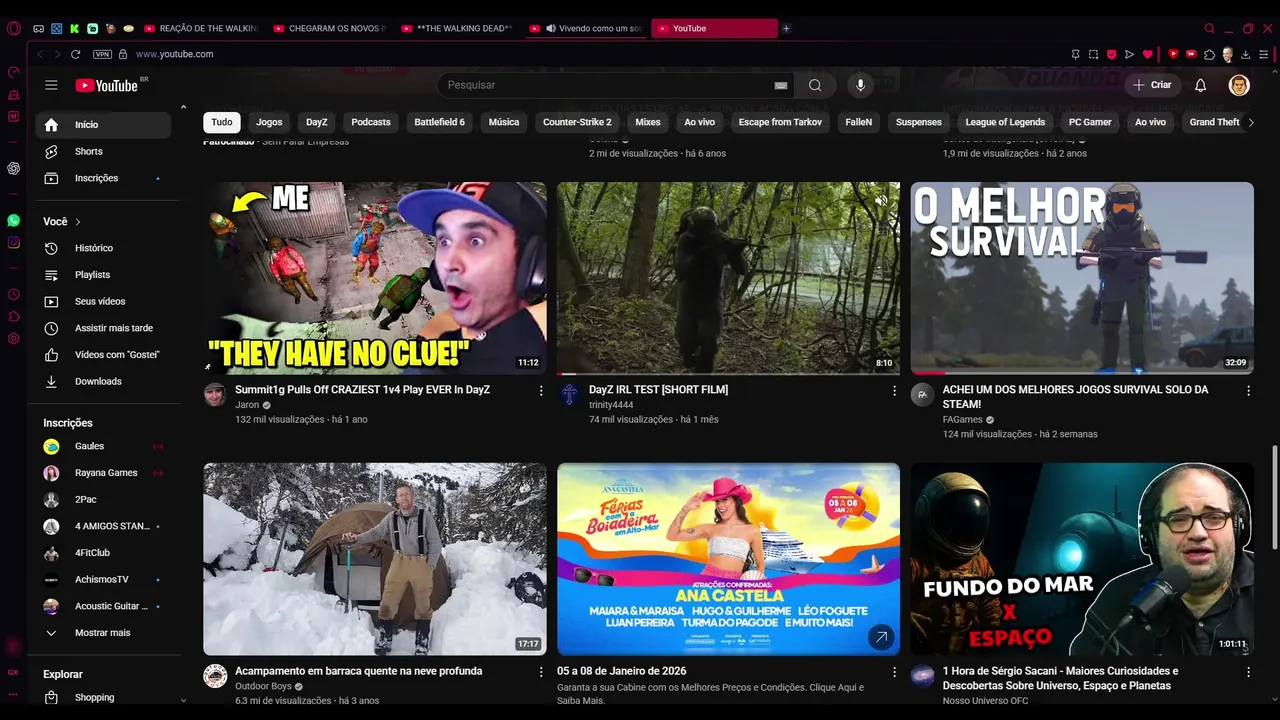This screenshot has height=720, width=1280.
Task: Select the Battlefield 6 category chip
Action: 440,122
